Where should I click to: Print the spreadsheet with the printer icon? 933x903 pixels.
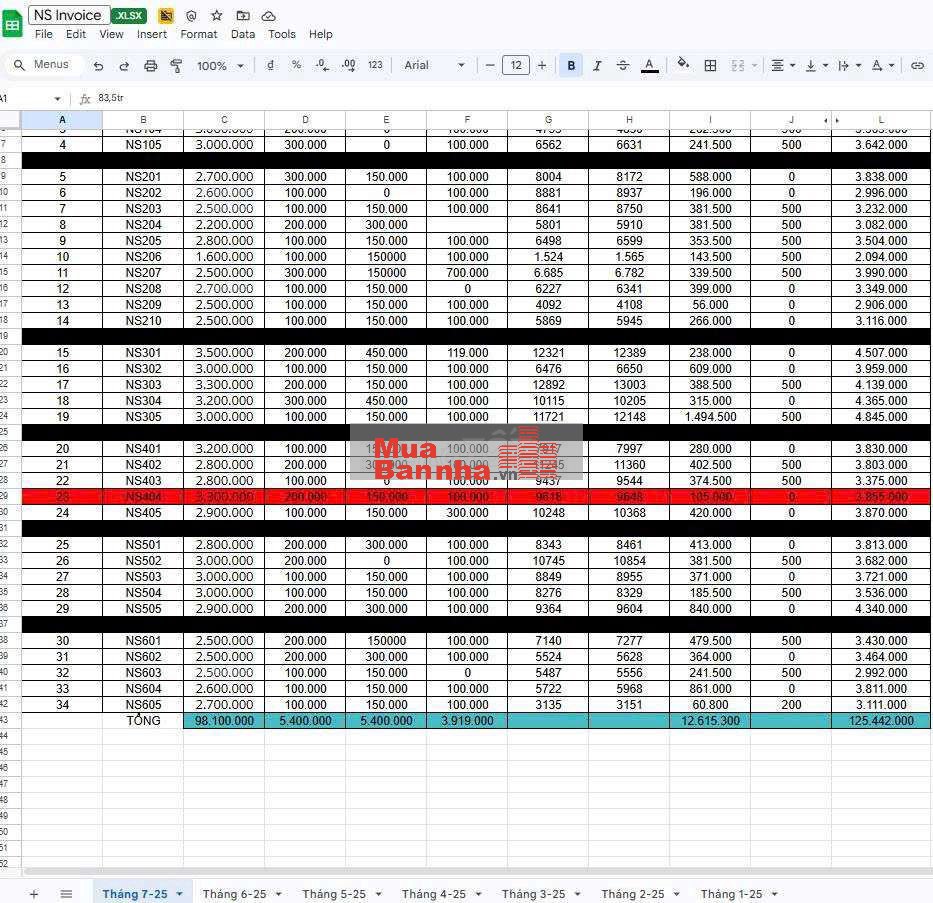(150, 66)
